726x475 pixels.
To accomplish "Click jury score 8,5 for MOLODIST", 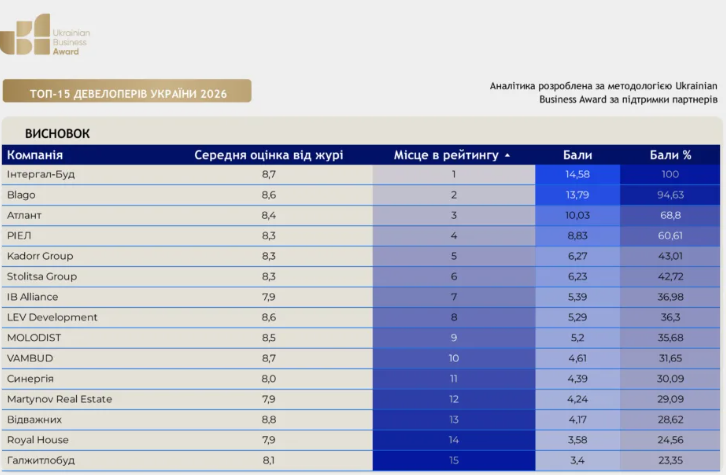I will [269, 338].
